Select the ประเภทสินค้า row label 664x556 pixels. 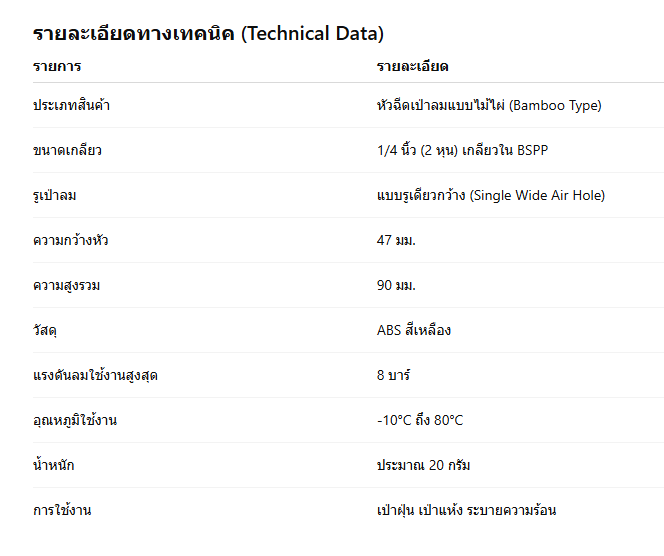(71, 105)
